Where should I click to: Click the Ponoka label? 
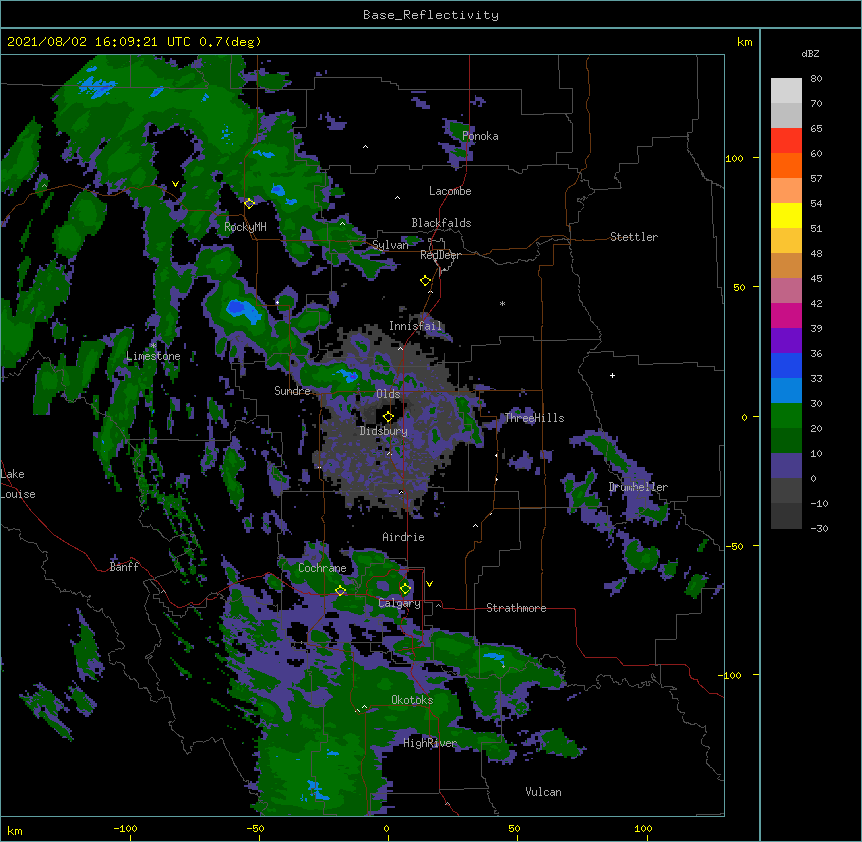click(x=480, y=136)
